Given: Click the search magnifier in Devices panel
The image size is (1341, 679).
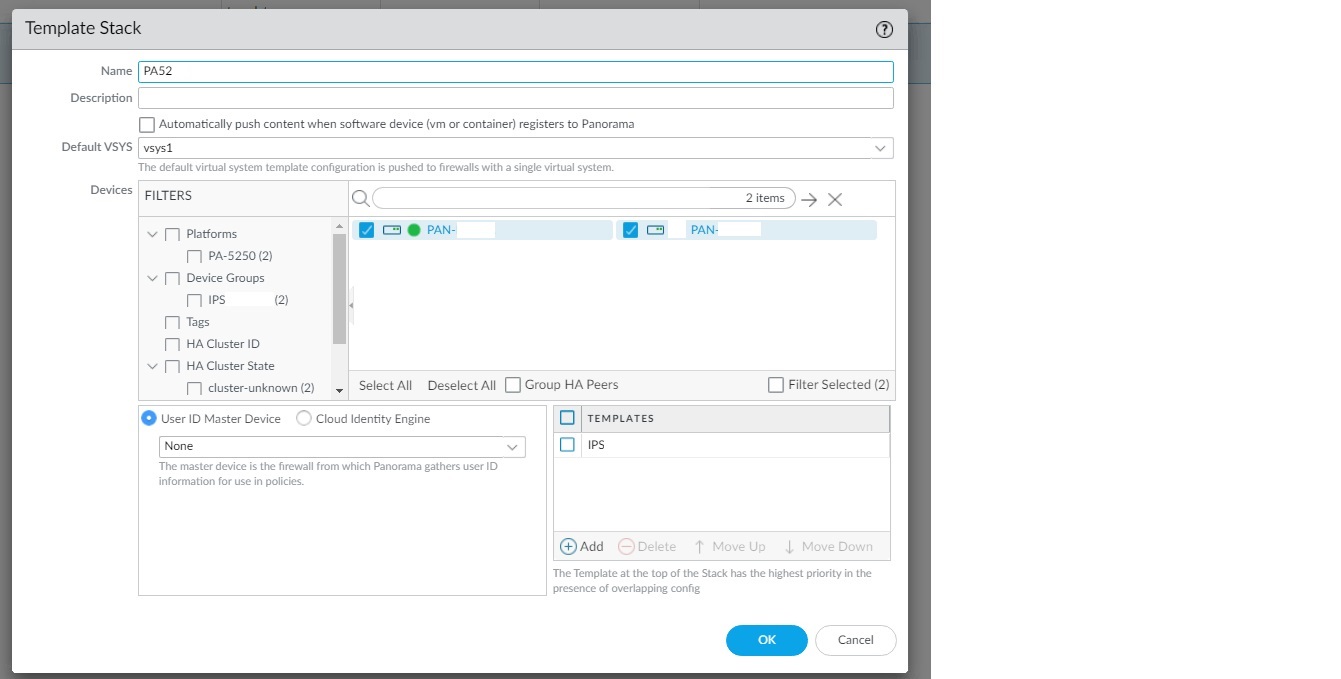Looking at the screenshot, I should point(361,198).
